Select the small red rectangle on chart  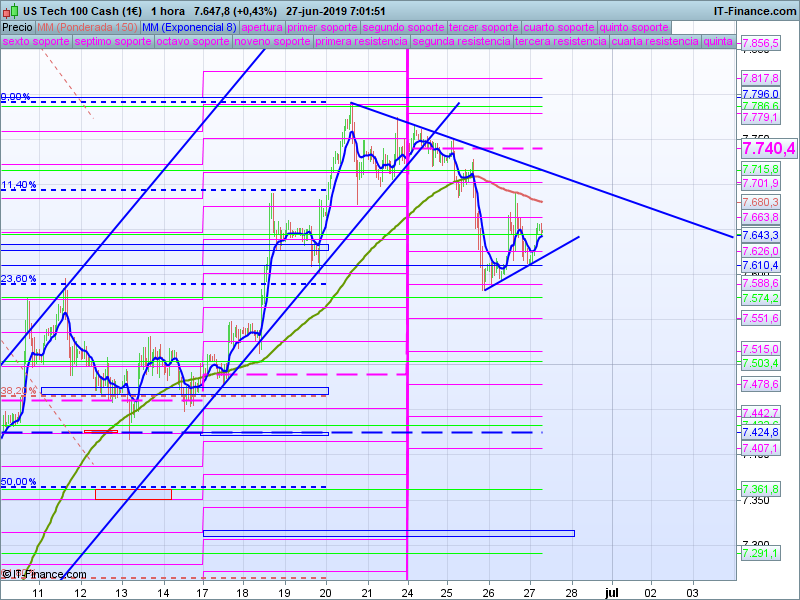point(100,431)
